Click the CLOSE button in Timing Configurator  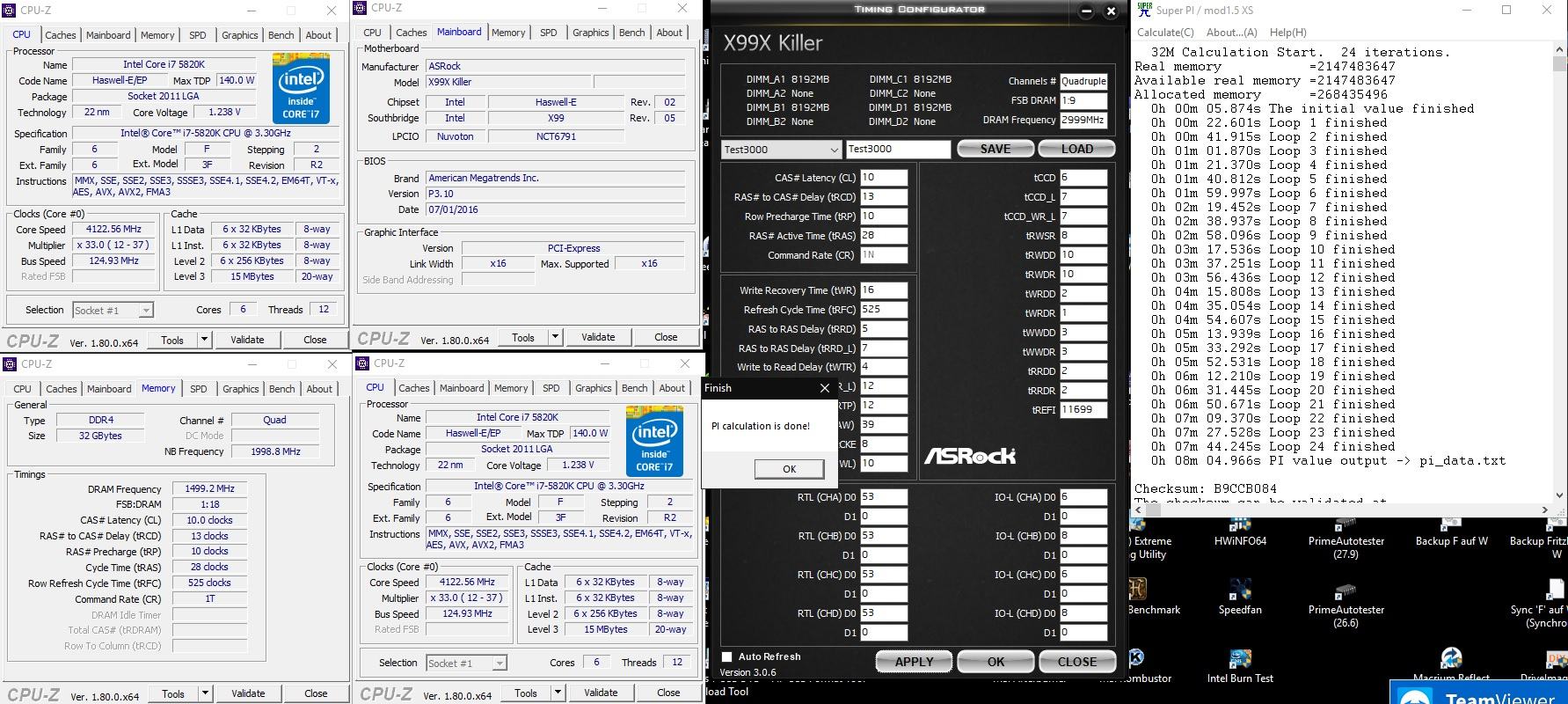click(1077, 662)
